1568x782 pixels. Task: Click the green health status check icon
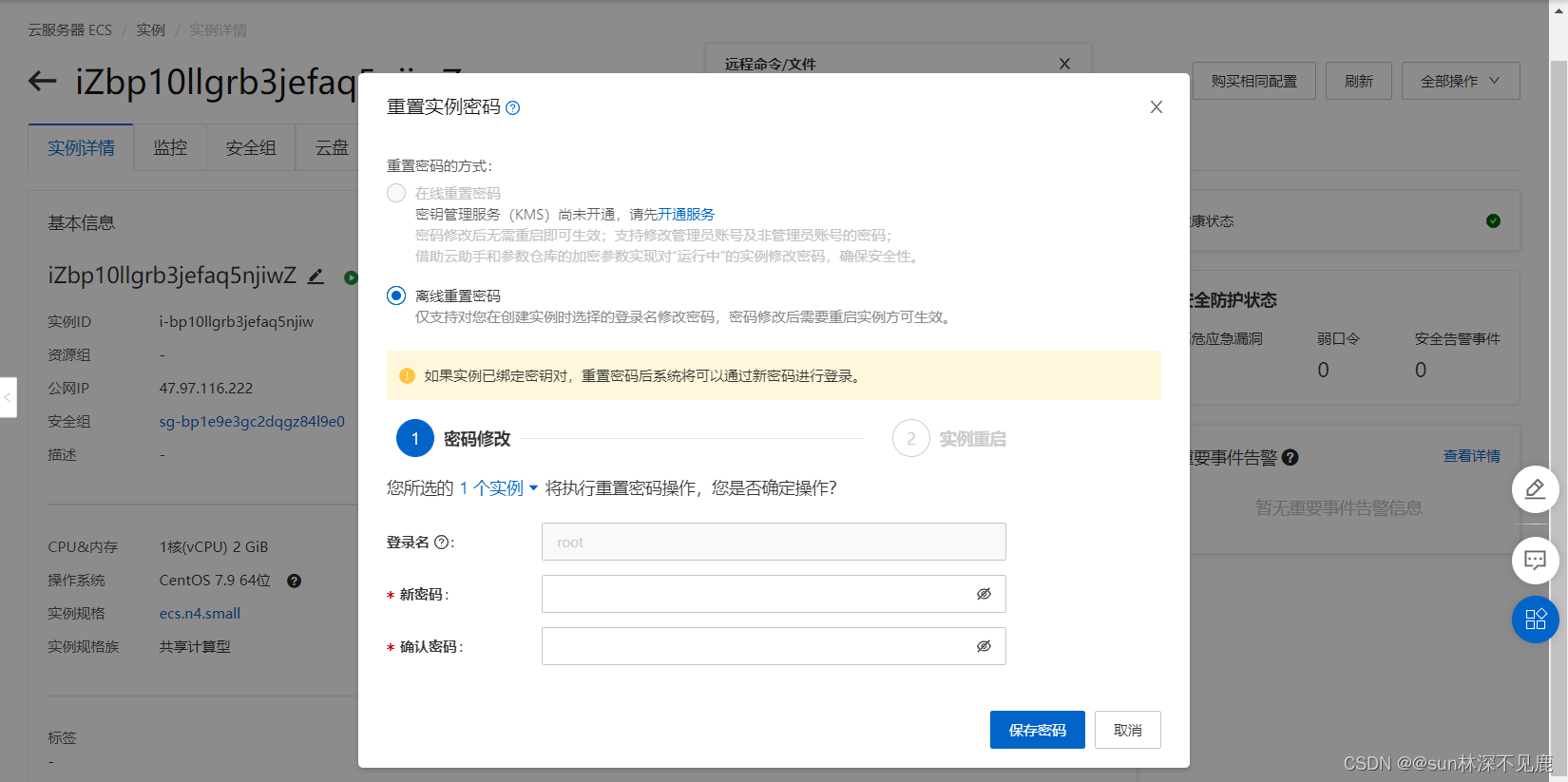pyautogui.click(x=1494, y=220)
